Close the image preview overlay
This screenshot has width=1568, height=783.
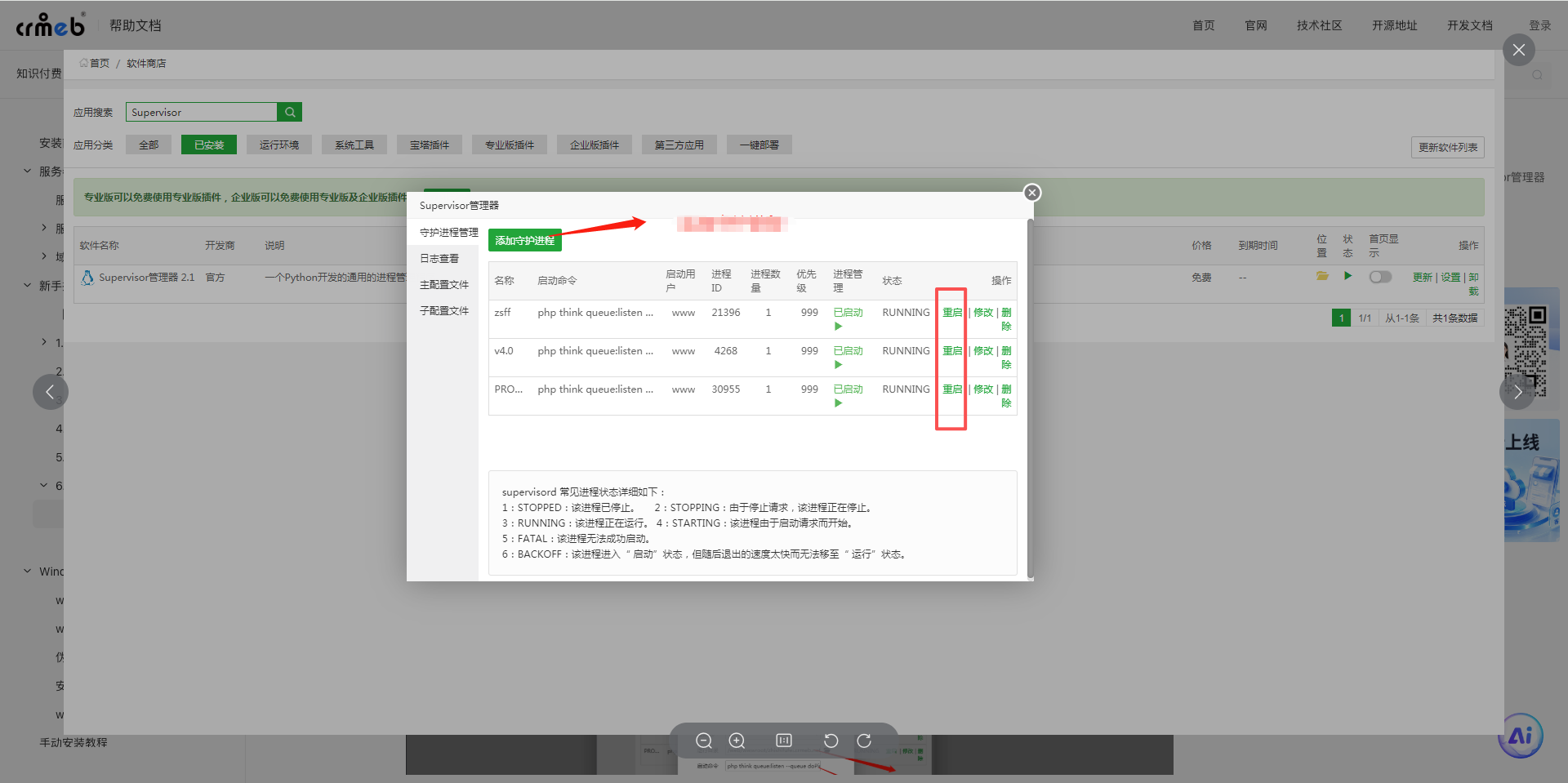point(1518,50)
